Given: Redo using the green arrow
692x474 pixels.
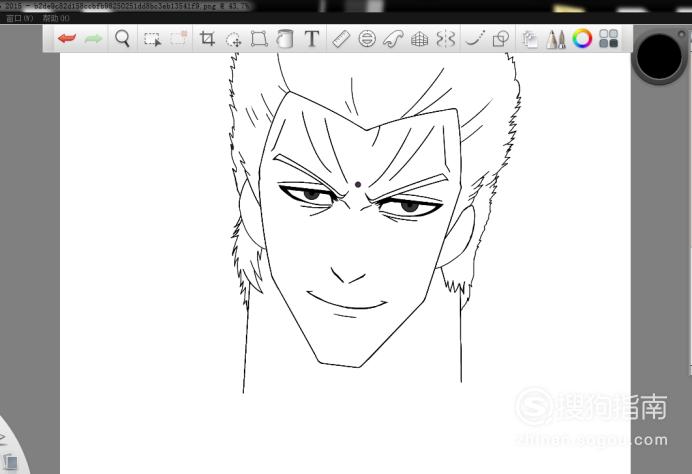Looking at the screenshot, I should [93, 39].
